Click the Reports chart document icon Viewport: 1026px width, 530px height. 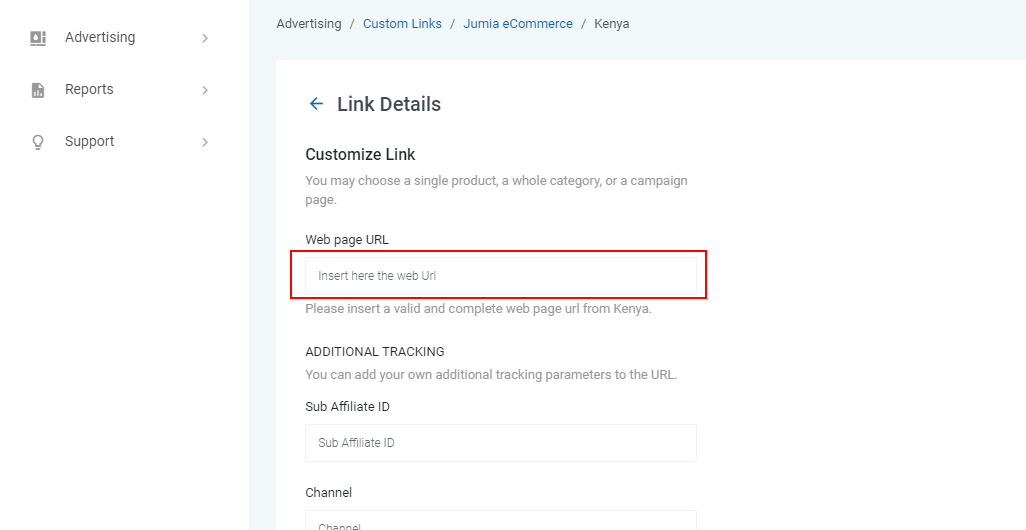[38, 90]
